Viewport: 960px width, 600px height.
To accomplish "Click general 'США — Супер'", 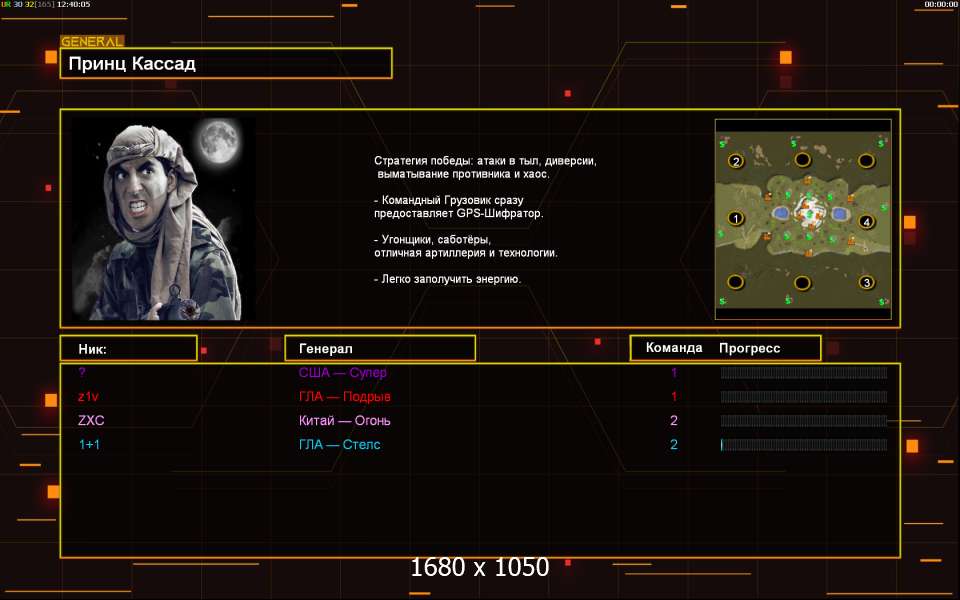I will pos(343,373).
